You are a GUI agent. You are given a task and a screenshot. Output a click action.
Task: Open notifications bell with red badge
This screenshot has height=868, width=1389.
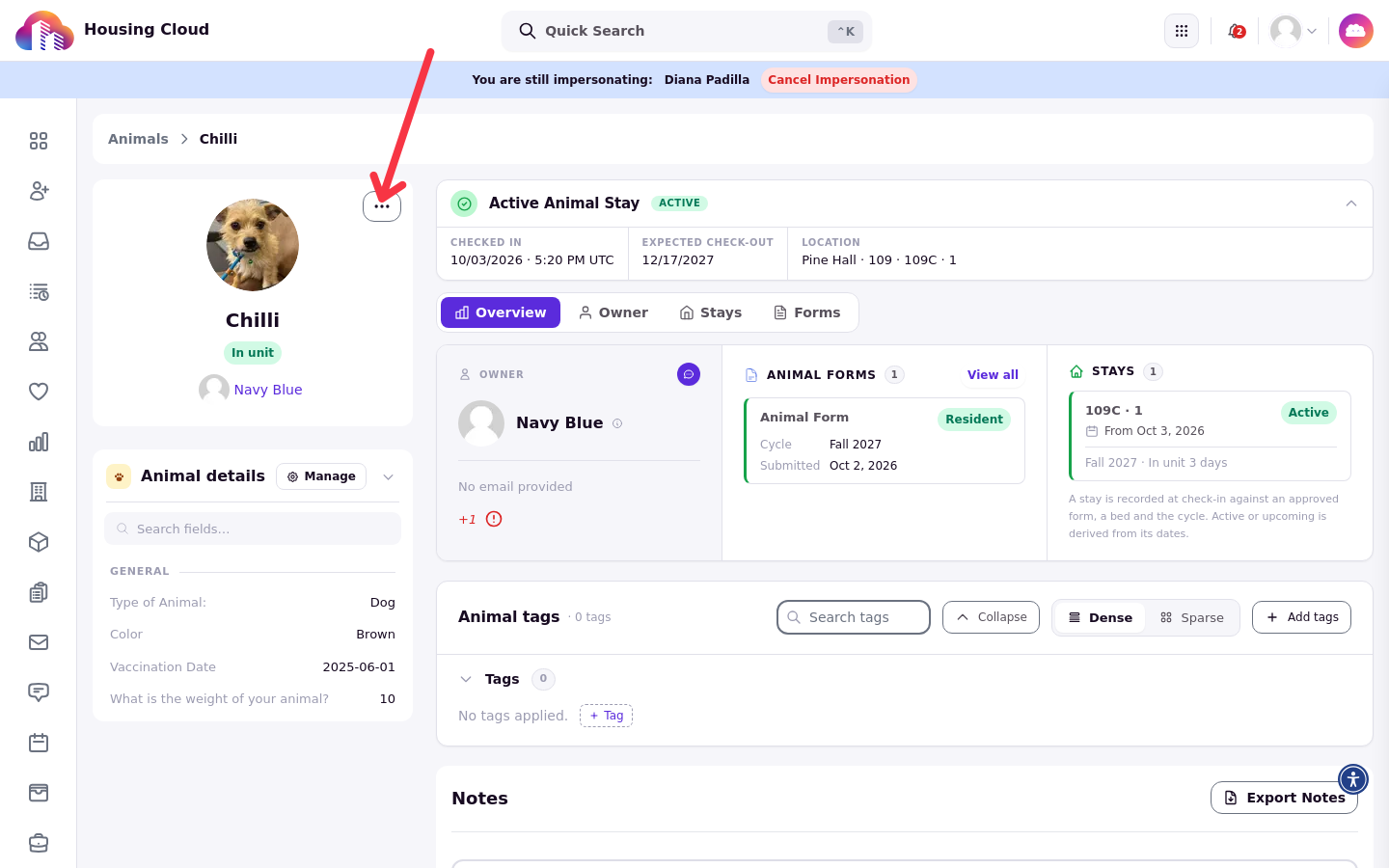1236,31
